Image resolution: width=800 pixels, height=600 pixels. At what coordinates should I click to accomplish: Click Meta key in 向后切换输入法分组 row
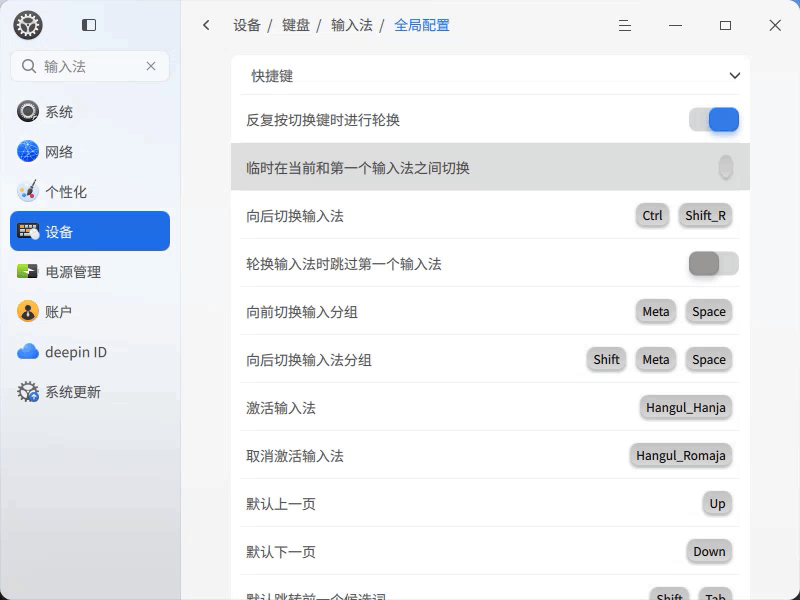(656, 359)
